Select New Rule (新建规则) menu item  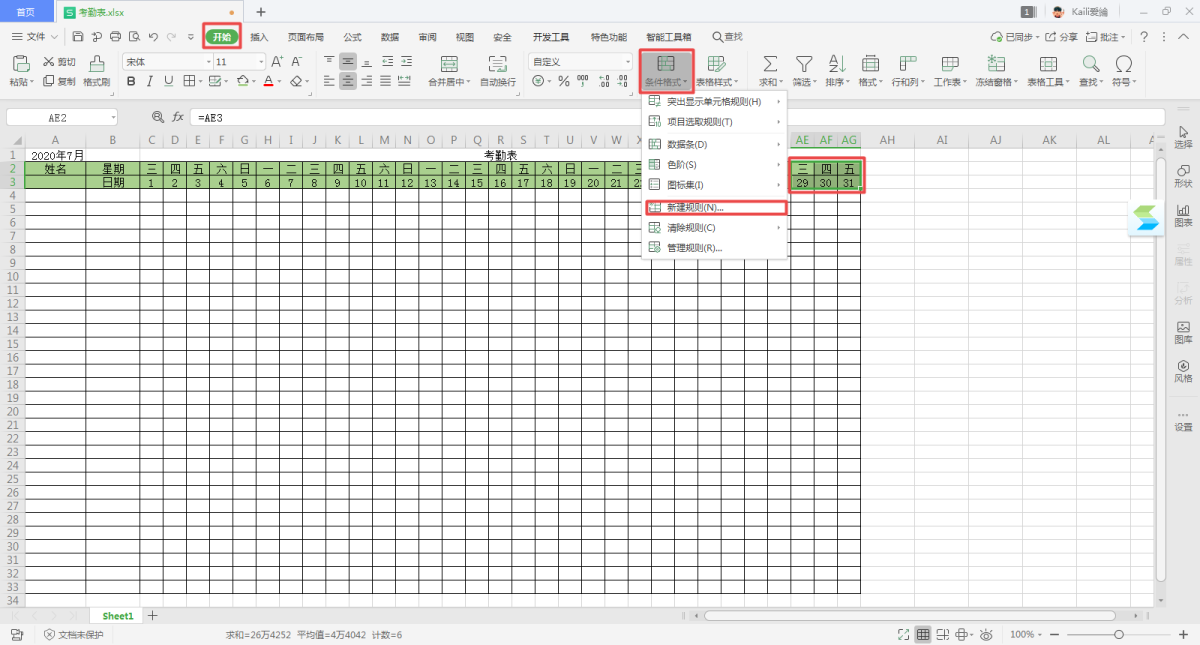click(x=694, y=207)
